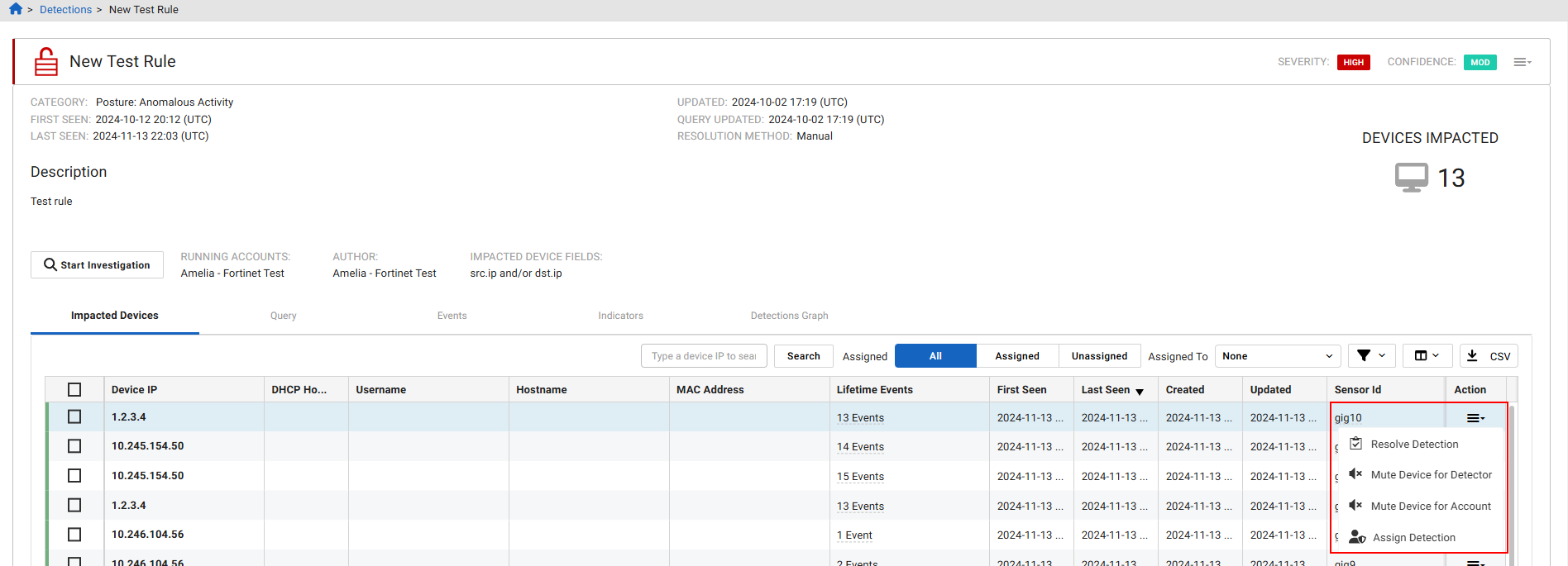Click the Start Investigation button
The width and height of the screenshot is (1568, 566).
pos(97,265)
